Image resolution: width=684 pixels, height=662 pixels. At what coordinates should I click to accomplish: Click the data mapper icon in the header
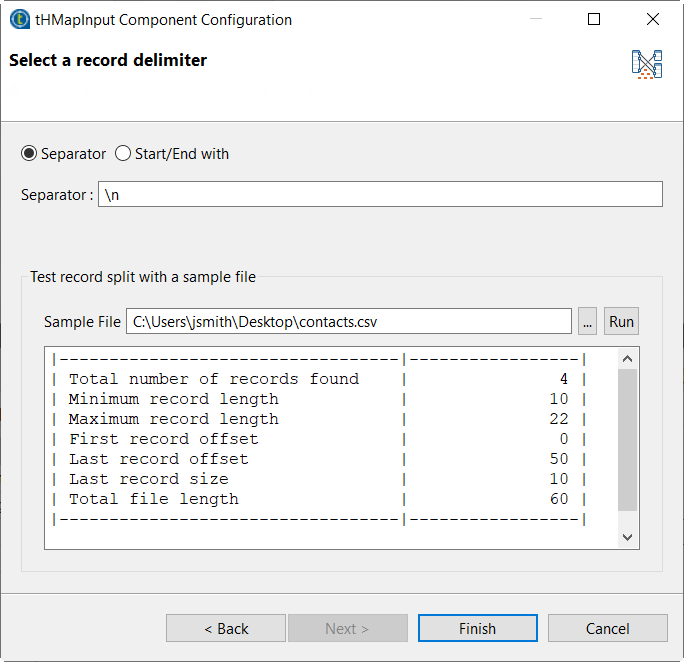[x=647, y=65]
